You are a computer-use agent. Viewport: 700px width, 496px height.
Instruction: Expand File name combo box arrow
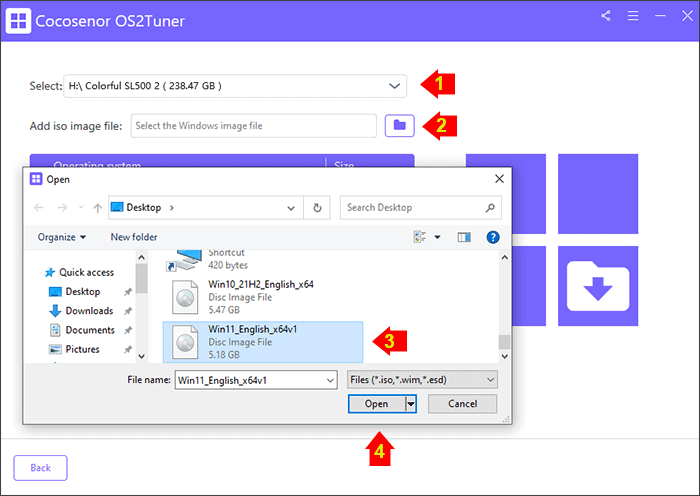coord(330,380)
